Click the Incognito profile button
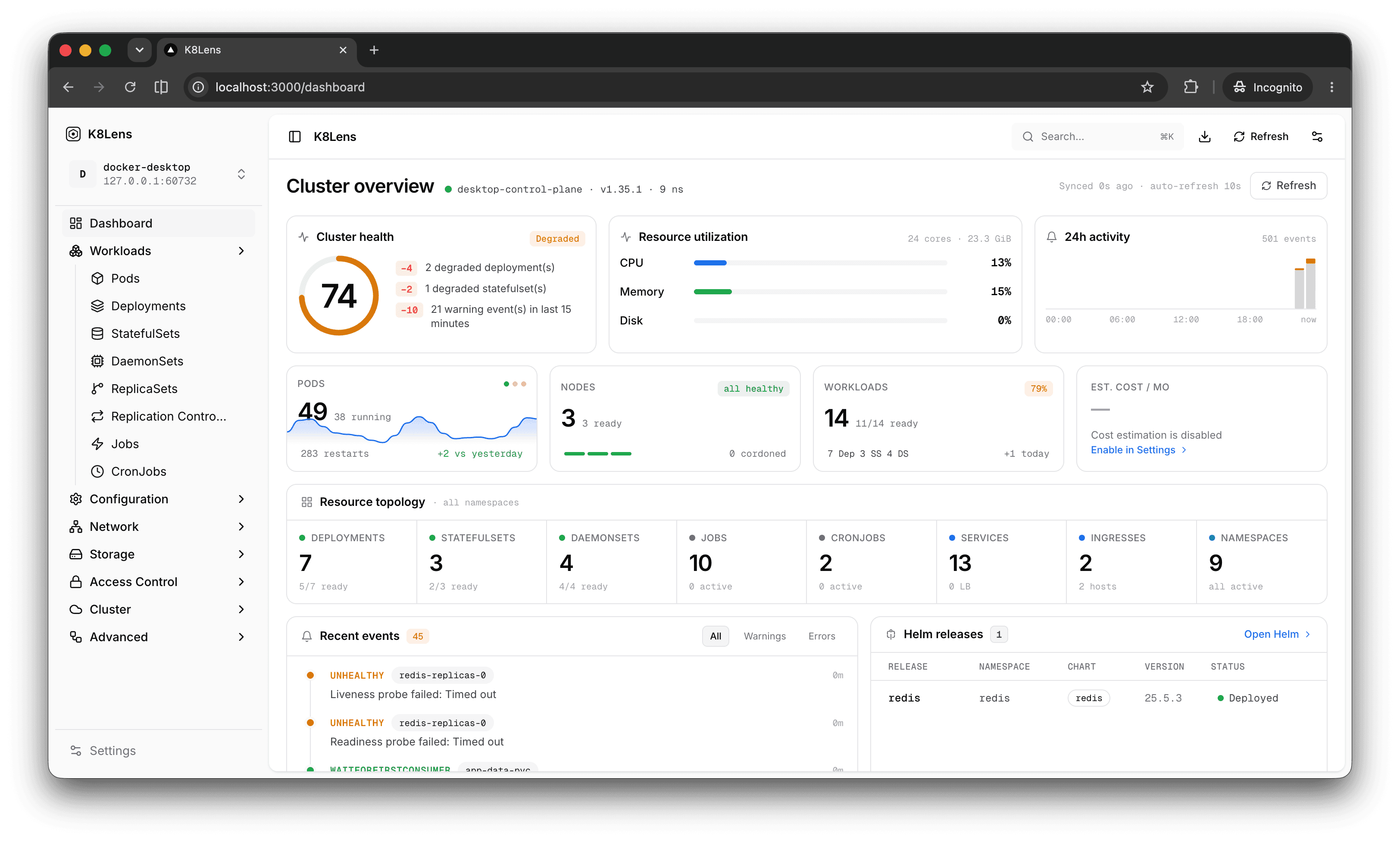Screen dimensions: 1400x842 [1268, 87]
